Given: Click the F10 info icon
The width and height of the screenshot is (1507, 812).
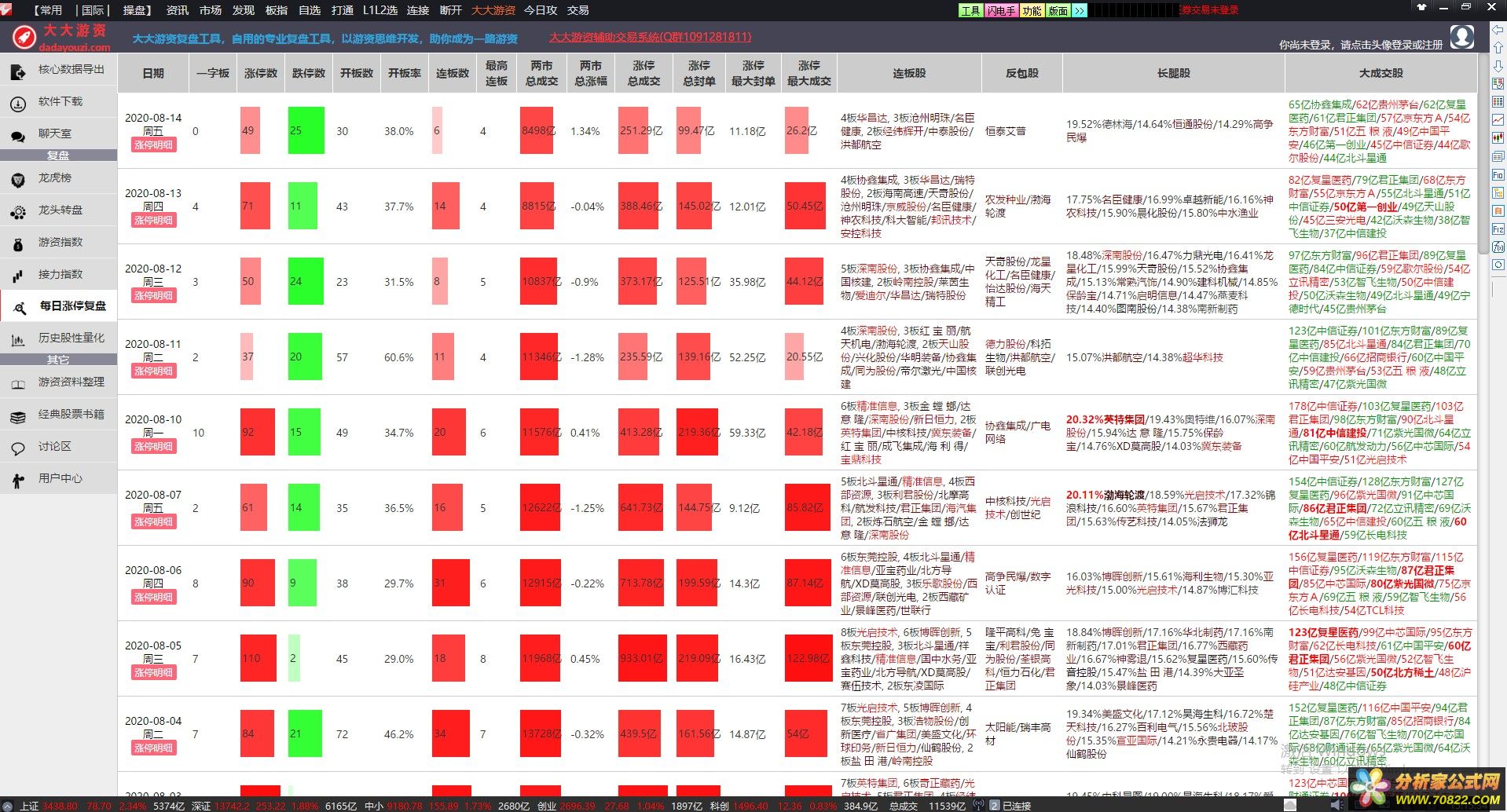Looking at the screenshot, I should (x=1498, y=174).
